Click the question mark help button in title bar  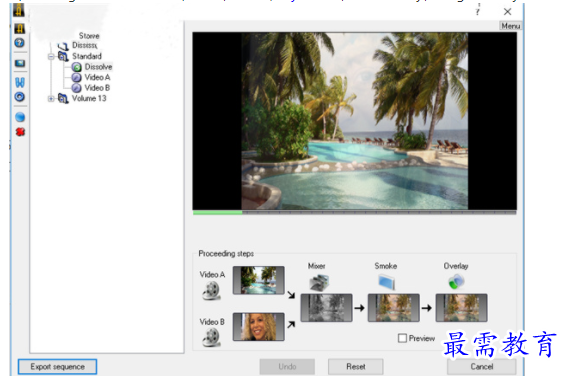click(478, 11)
